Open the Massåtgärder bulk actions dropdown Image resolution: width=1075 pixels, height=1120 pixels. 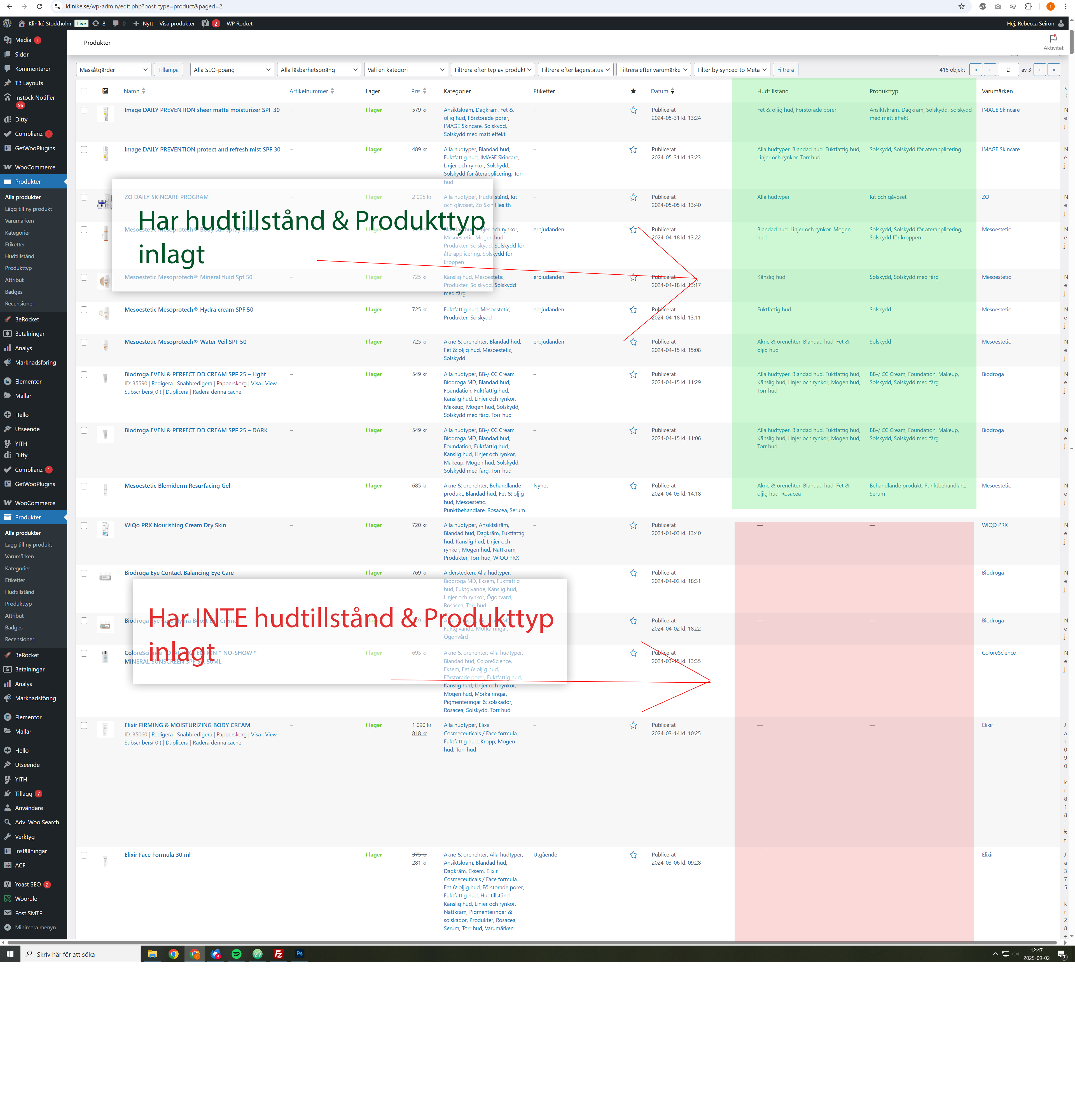click(x=113, y=70)
